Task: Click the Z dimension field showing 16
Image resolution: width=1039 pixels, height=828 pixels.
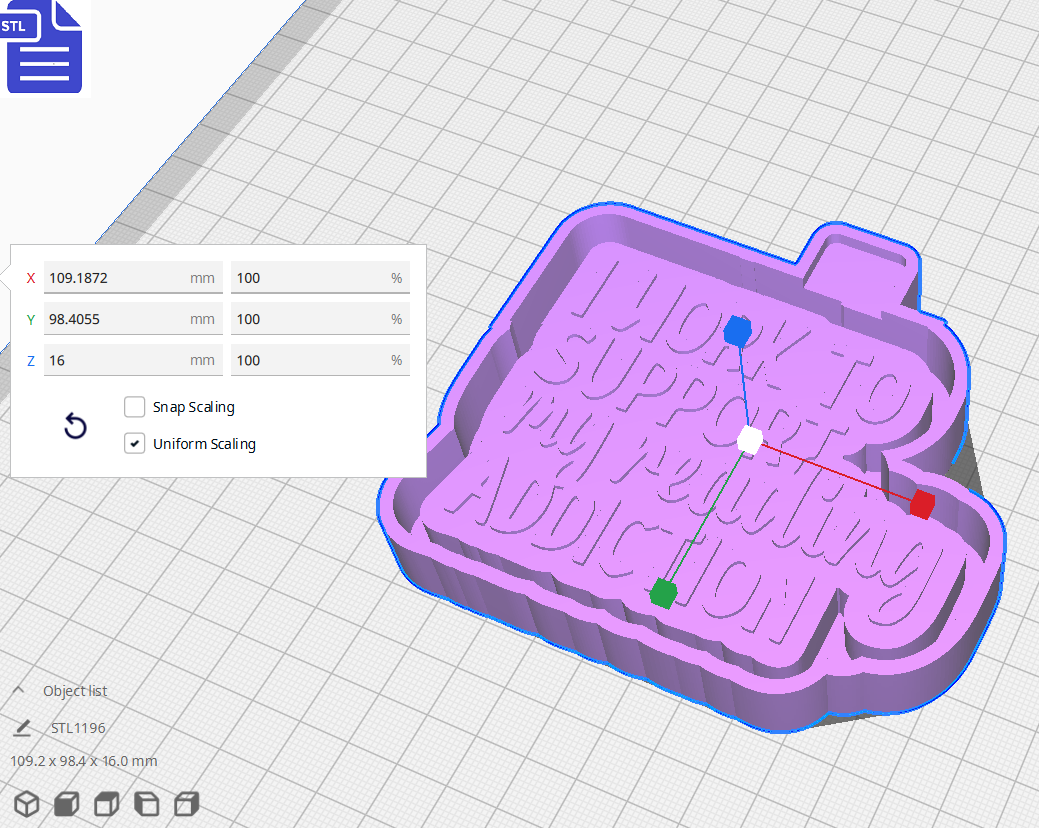Action: pyautogui.click(x=130, y=359)
